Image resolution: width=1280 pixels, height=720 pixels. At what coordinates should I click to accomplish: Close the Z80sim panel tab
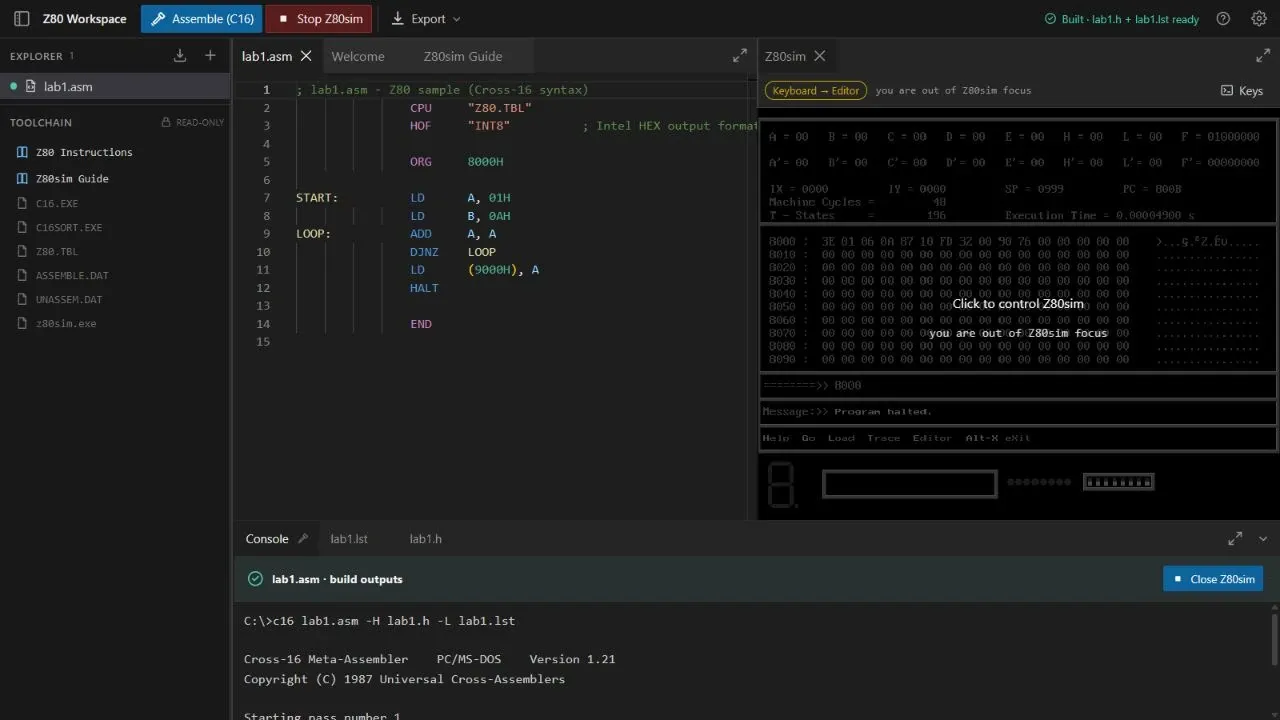[819, 56]
